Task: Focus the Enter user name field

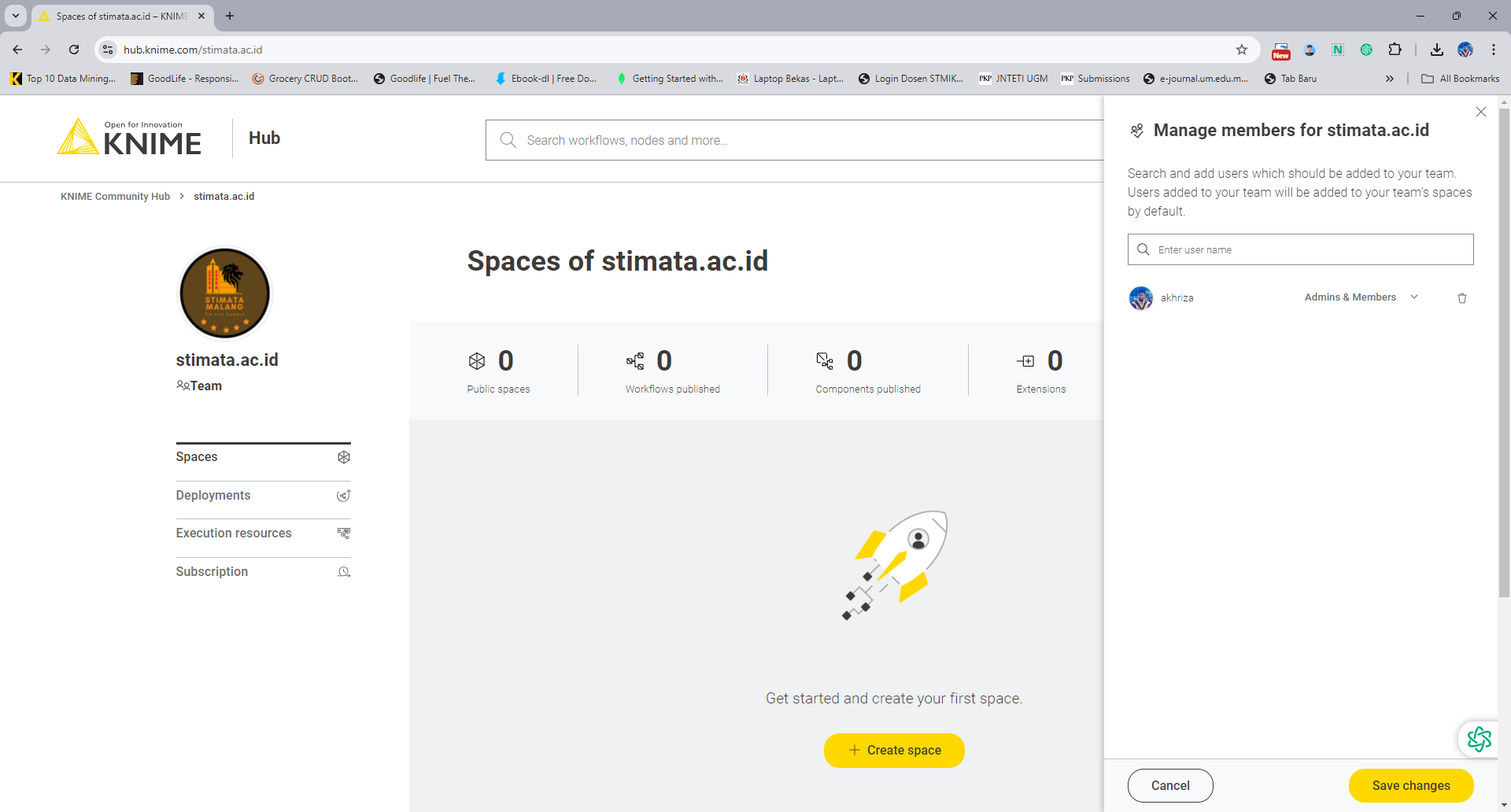Action: [1300, 249]
